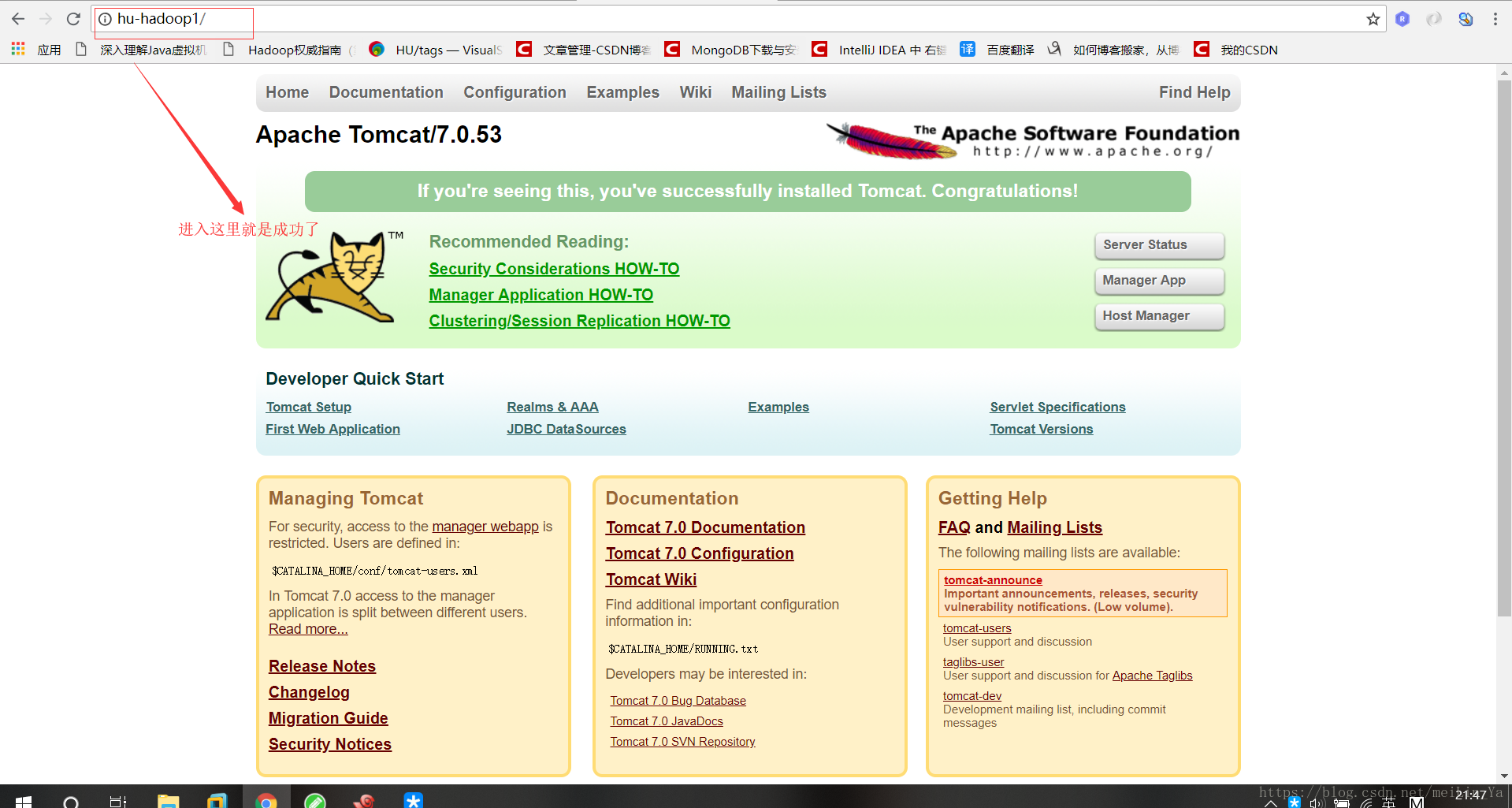Open Servlet Specifications link

(1057, 407)
